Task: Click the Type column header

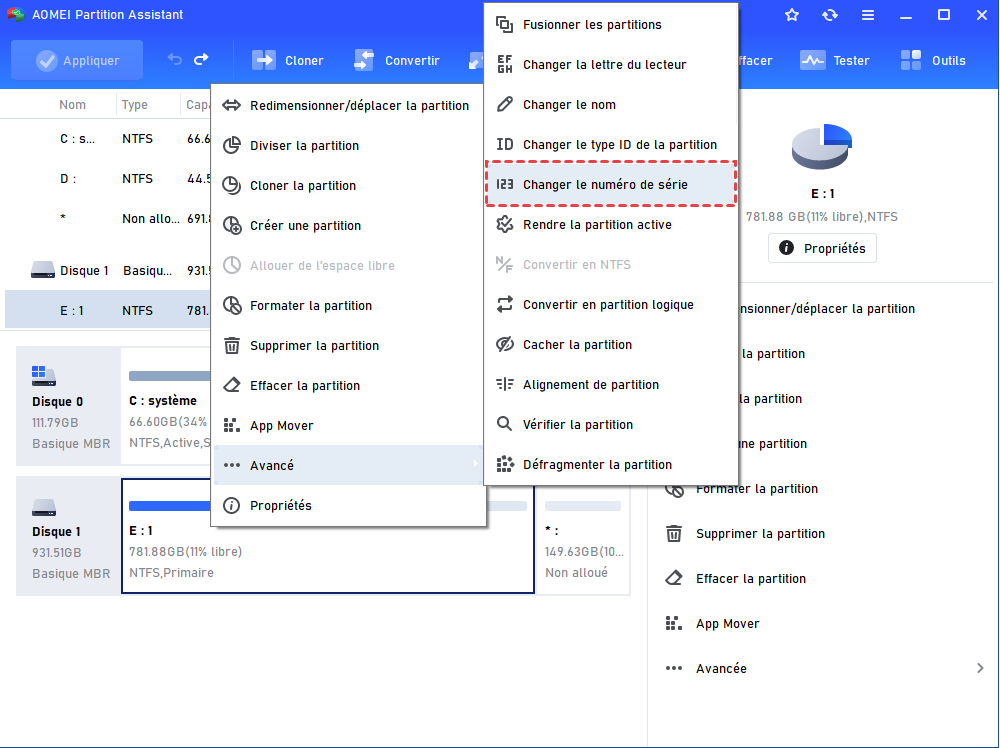Action: 135,105
